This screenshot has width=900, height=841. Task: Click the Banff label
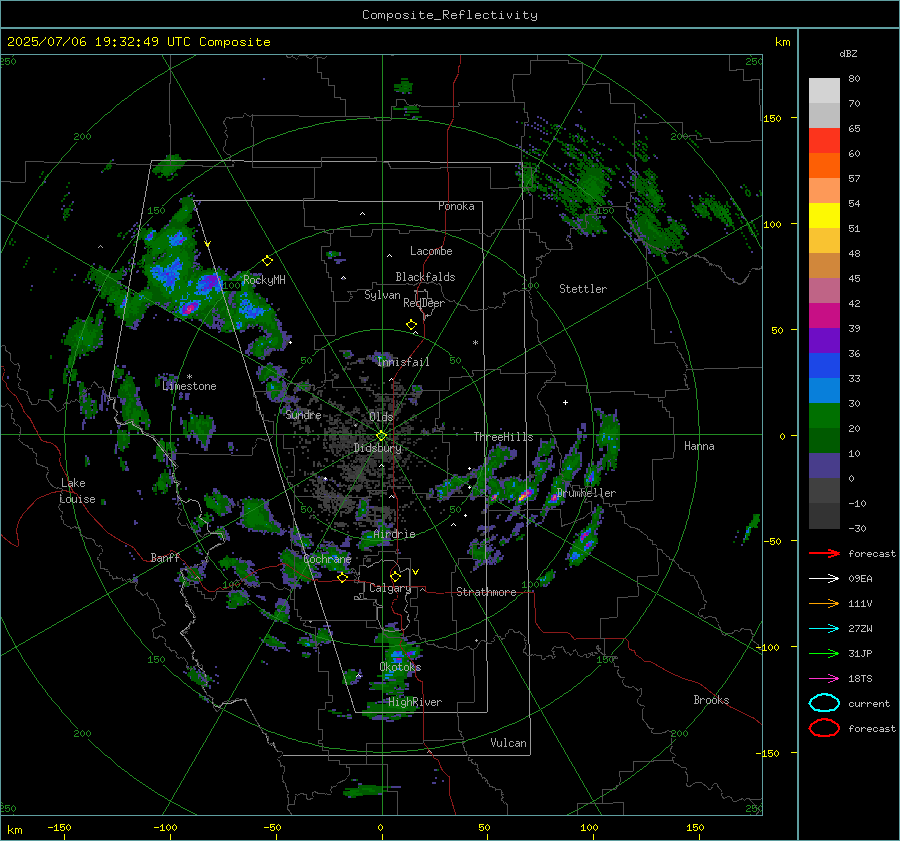tap(165, 557)
